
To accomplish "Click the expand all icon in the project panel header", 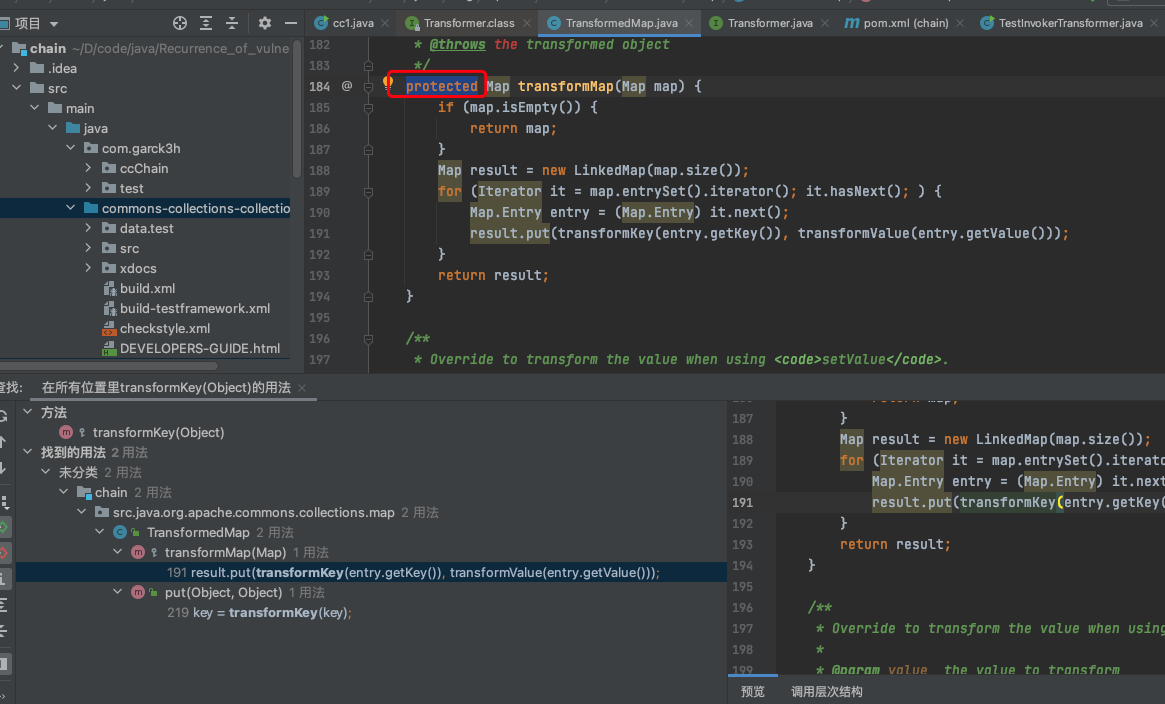I will coord(206,23).
